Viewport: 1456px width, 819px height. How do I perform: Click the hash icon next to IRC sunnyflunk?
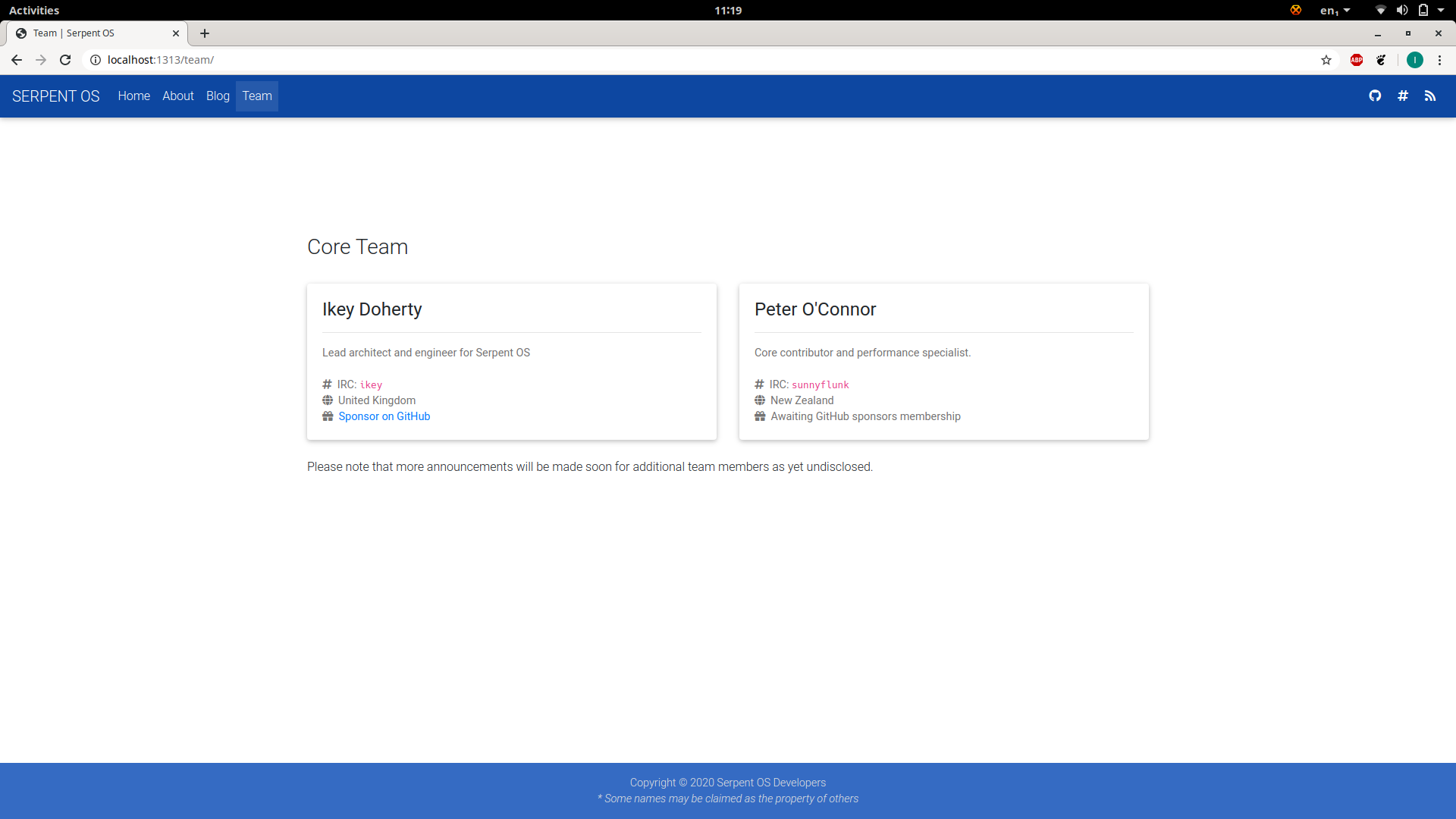click(759, 384)
